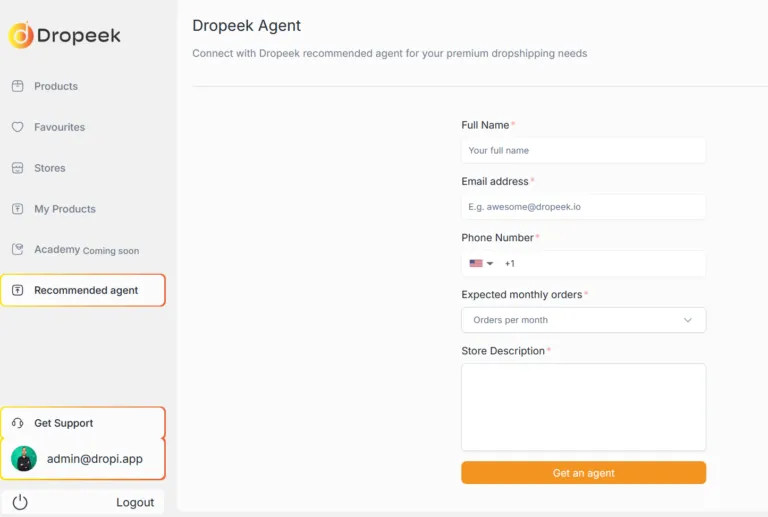The image size is (768, 517).
Task: Click the Academy icon in sidebar
Action: (17, 249)
